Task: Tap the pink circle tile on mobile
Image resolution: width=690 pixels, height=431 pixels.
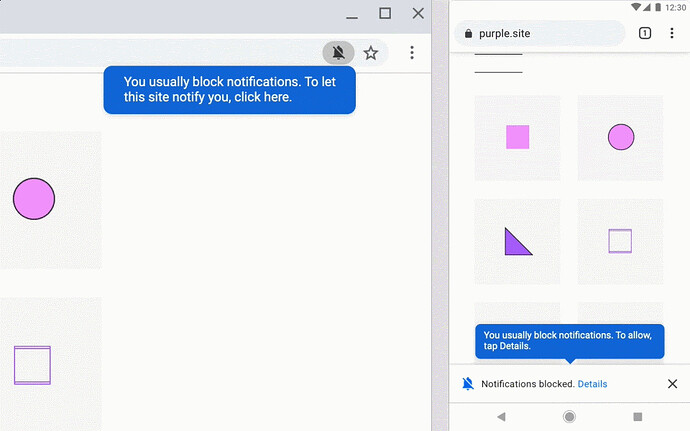Action: tap(621, 137)
